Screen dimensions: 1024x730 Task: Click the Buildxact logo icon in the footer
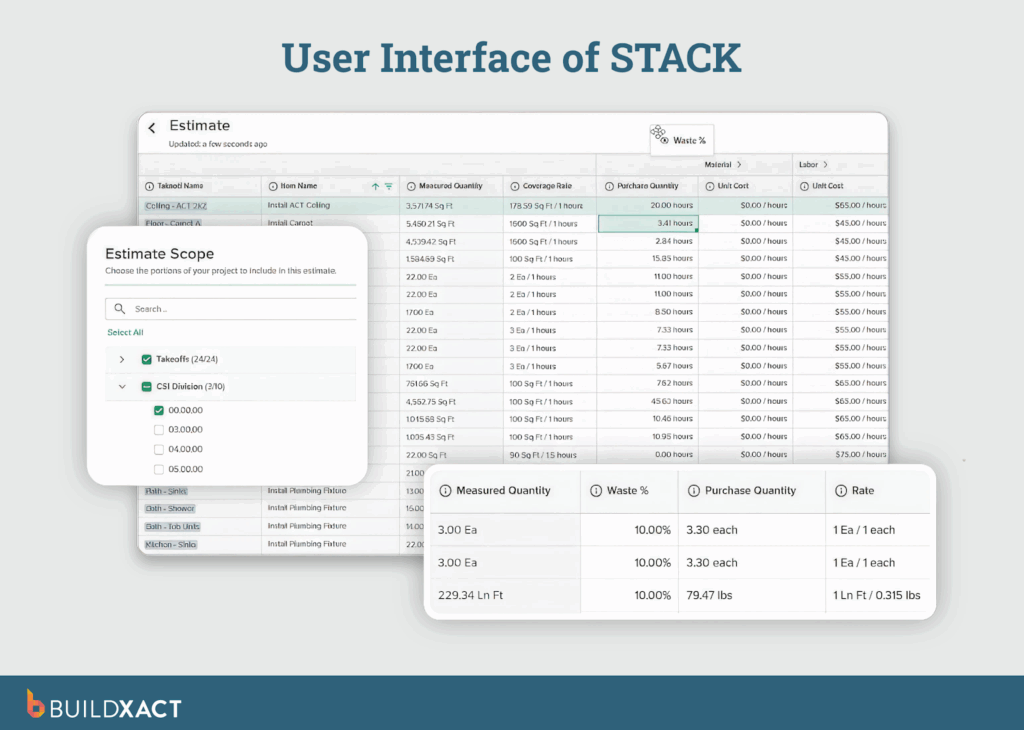(36, 705)
